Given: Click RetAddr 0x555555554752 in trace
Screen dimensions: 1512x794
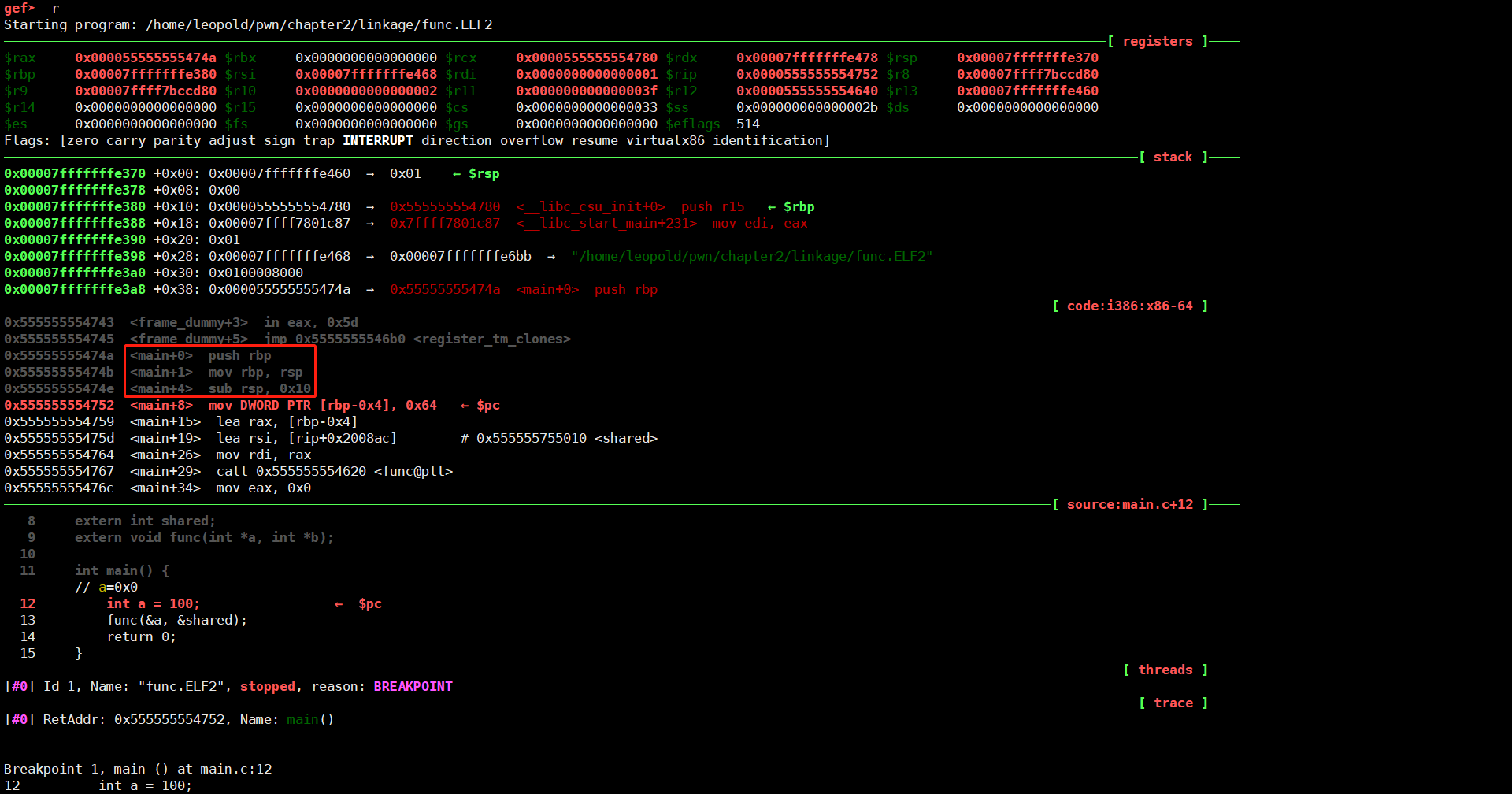Looking at the screenshot, I should pyautogui.click(x=169, y=719).
